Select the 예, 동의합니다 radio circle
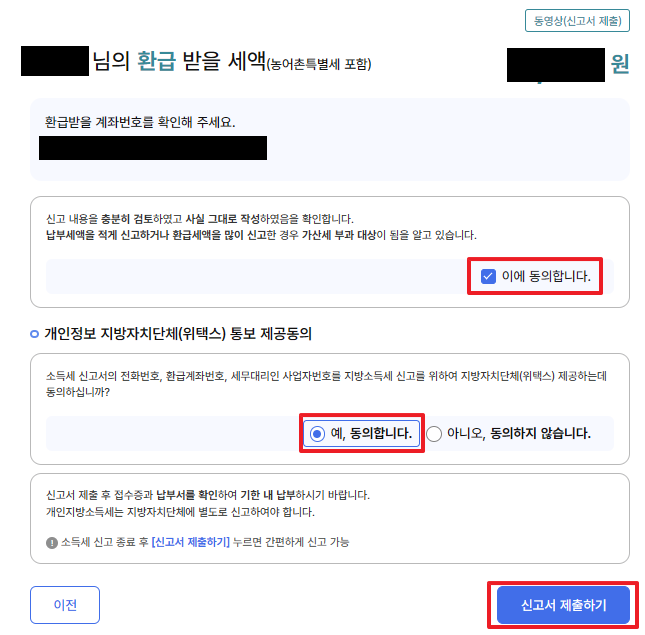The height and width of the screenshot is (635, 645). click(317, 433)
